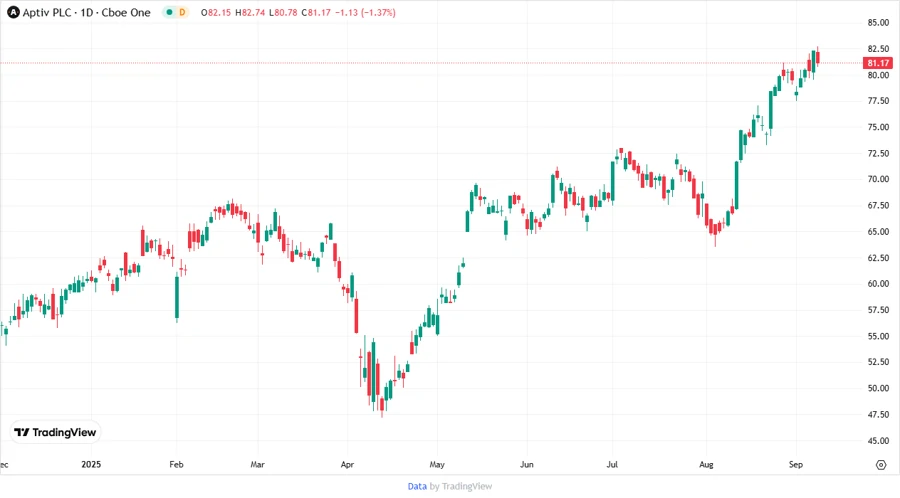Screen dimensions: 900x498
Task: Click the 75.00 price axis label
Action: [878, 127]
